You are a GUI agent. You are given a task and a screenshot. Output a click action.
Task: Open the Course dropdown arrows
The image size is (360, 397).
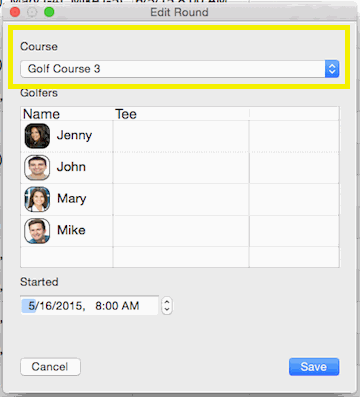(x=332, y=69)
